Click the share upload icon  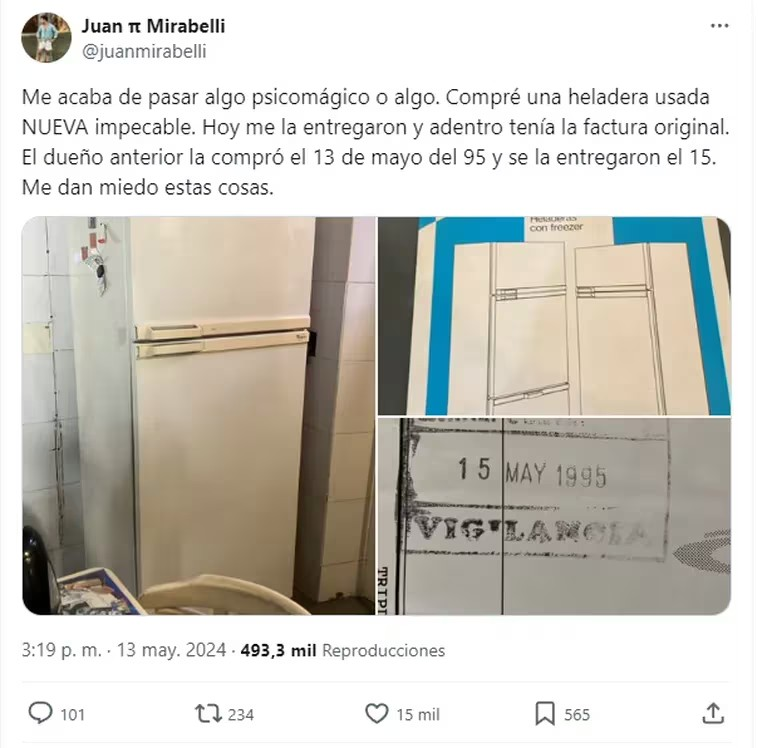[x=713, y=714]
